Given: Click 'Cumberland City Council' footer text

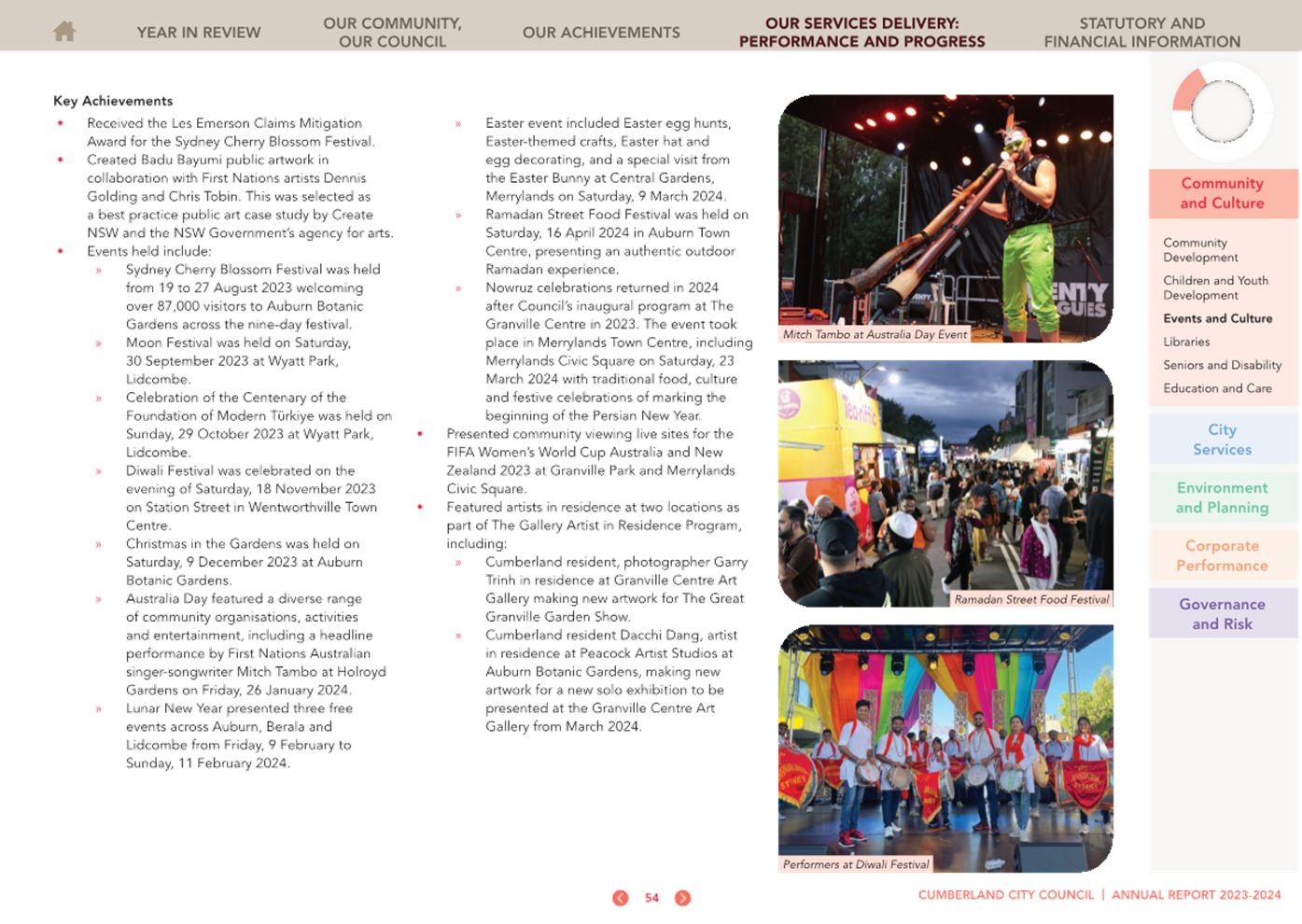Looking at the screenshot, I should pos(1006,894).
